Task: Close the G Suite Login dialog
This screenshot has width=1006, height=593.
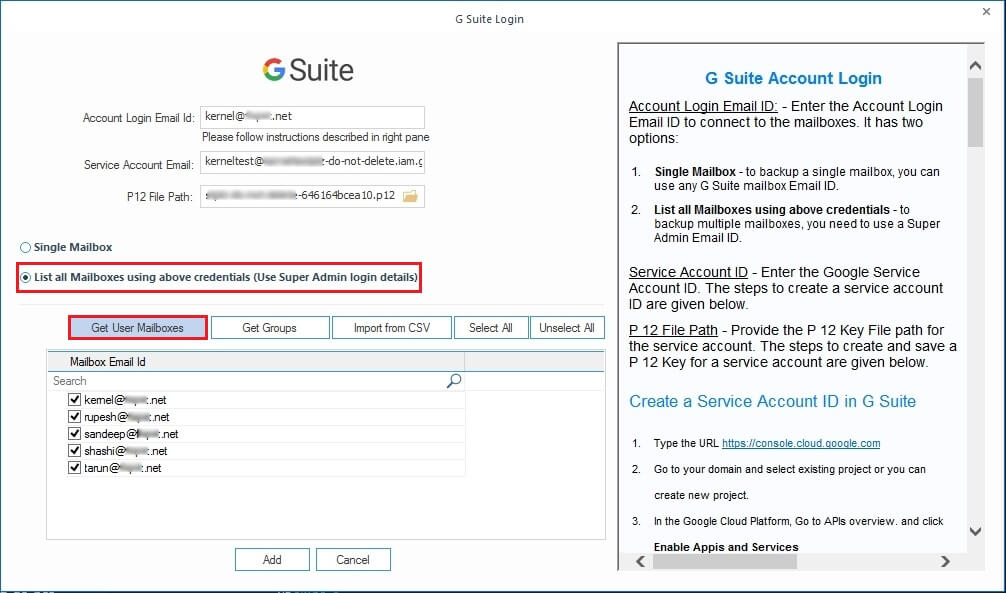Action: pyautogui.click(x=986, y=12)
